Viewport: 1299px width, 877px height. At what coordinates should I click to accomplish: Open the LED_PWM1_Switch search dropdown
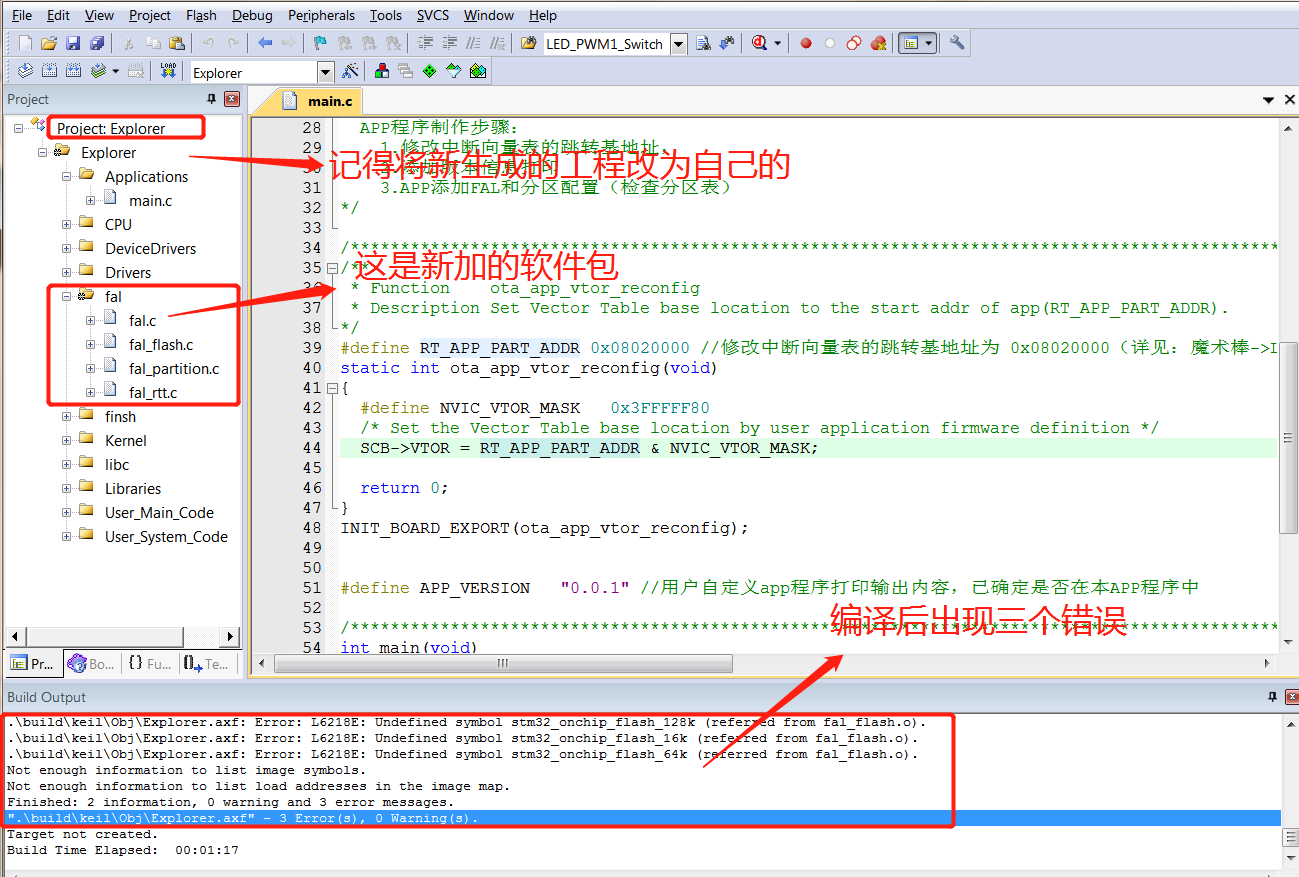pos(679,43)
